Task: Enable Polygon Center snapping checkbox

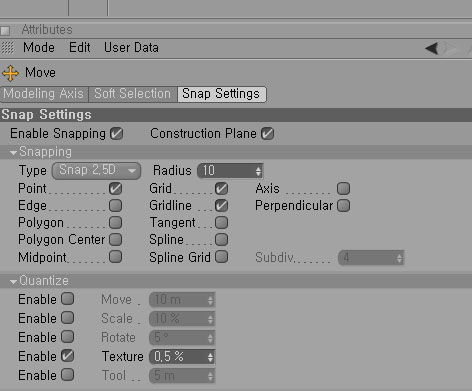Action: pos(115,240)
